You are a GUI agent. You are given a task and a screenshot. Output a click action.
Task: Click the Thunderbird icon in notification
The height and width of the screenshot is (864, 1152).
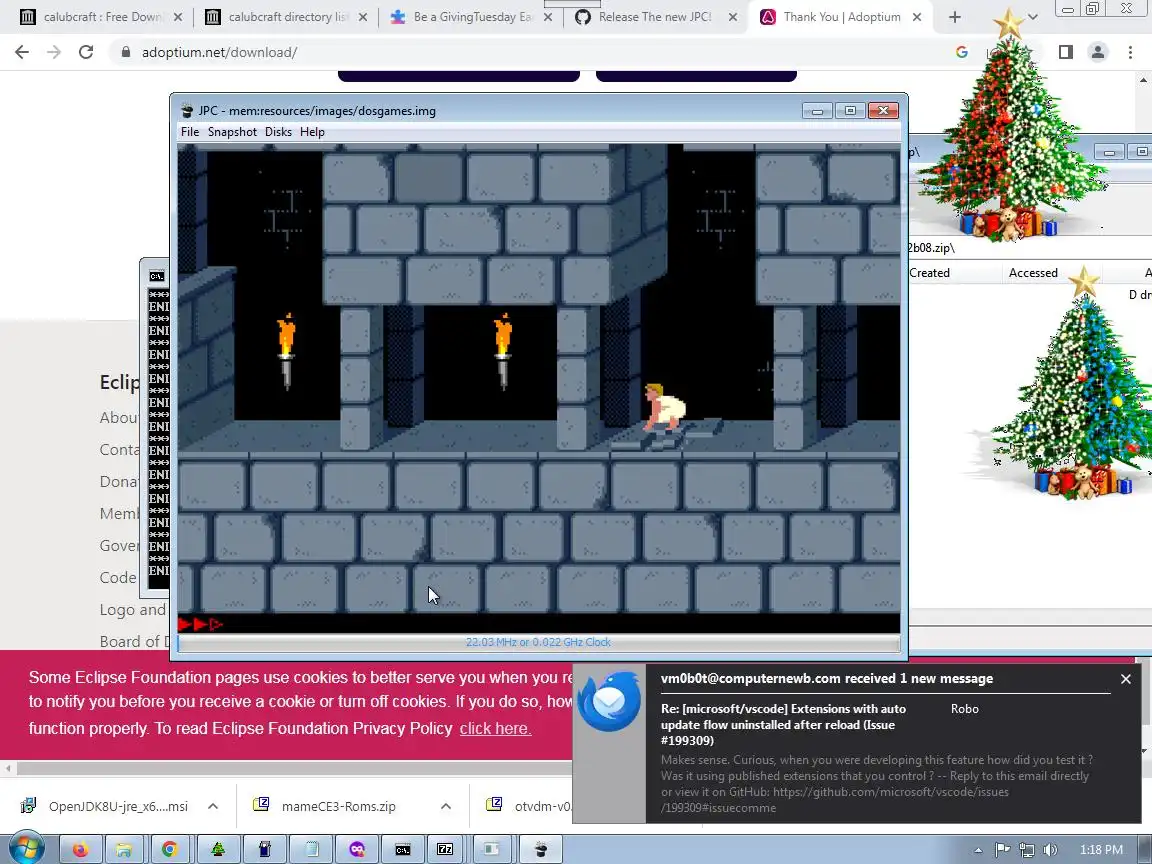click(x=609, y=702)
